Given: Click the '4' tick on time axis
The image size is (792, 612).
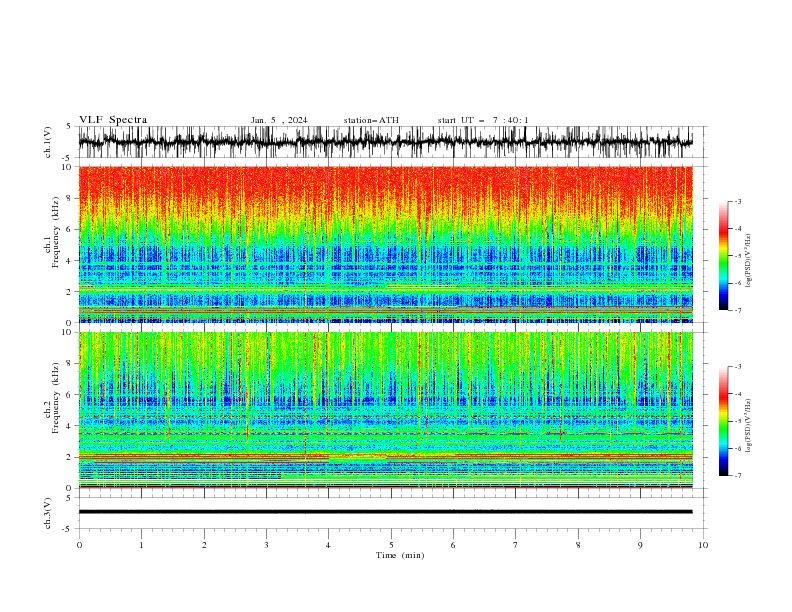Looking at the screenshot, I should pyautogui.click(x=328, y=545).
